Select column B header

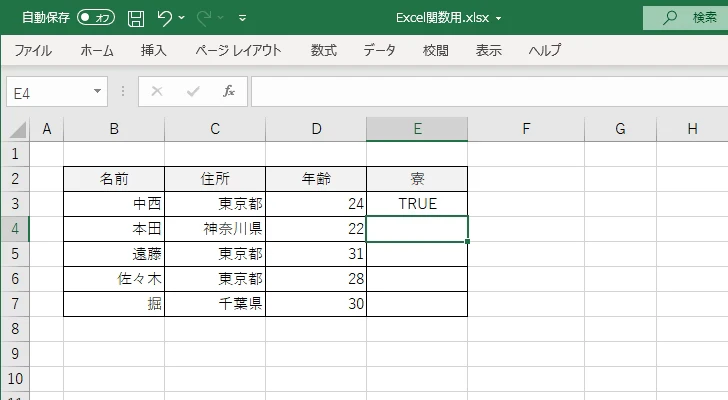coord(114,129)
